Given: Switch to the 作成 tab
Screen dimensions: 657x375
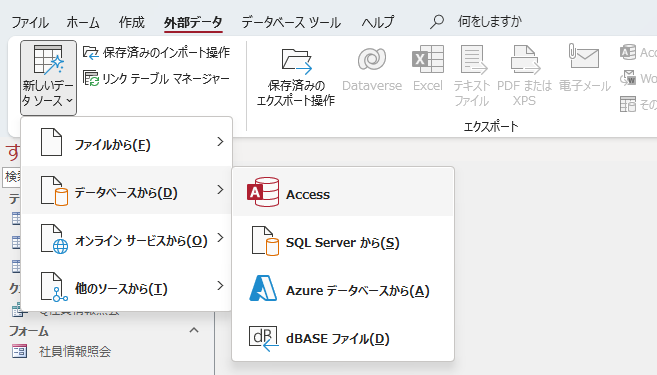Looking at the screenshot, I should (132, 22).
